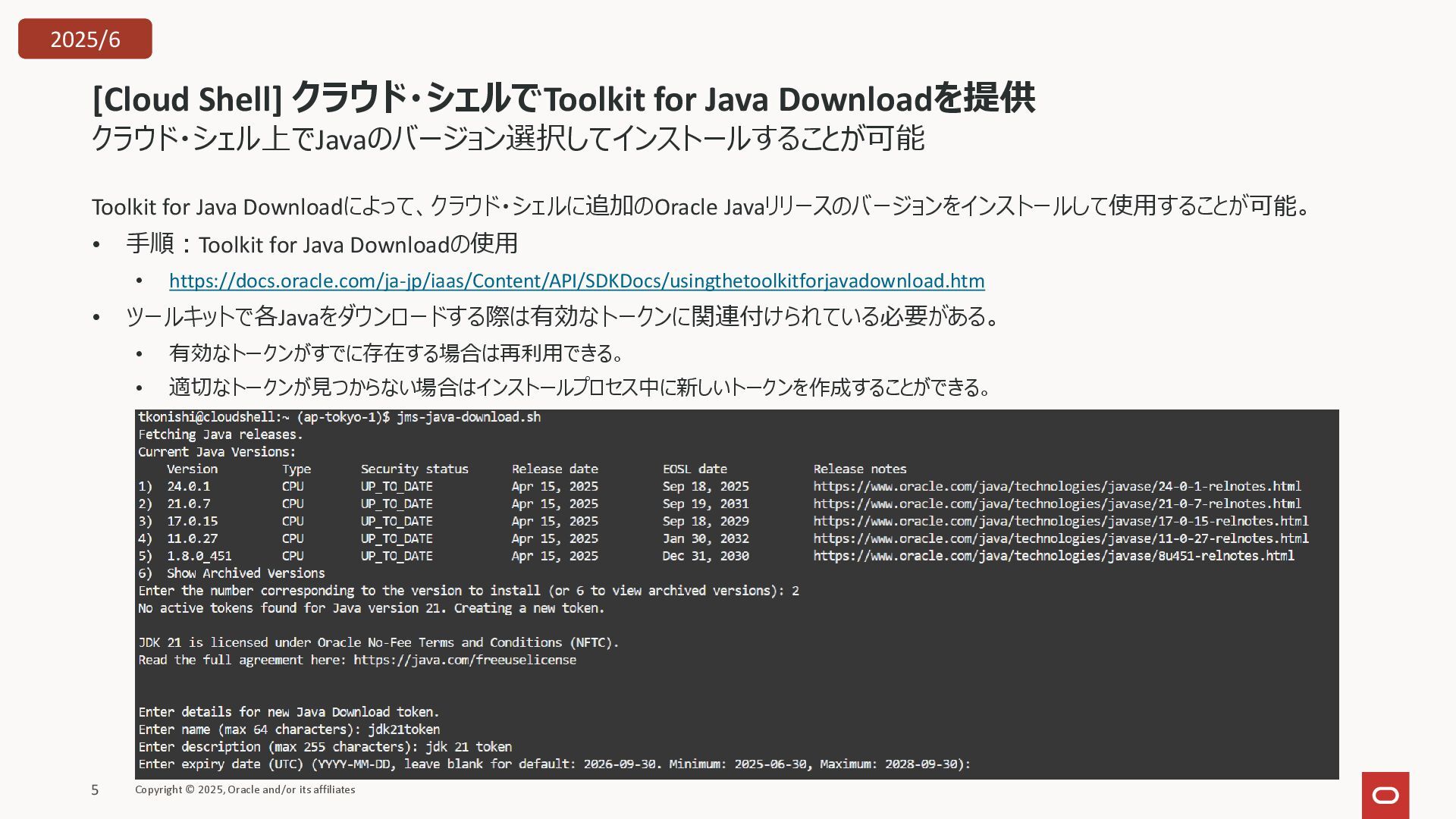Click the 'Type' column header
Screen dimensions: 1456x819
(x=297, y=469)
